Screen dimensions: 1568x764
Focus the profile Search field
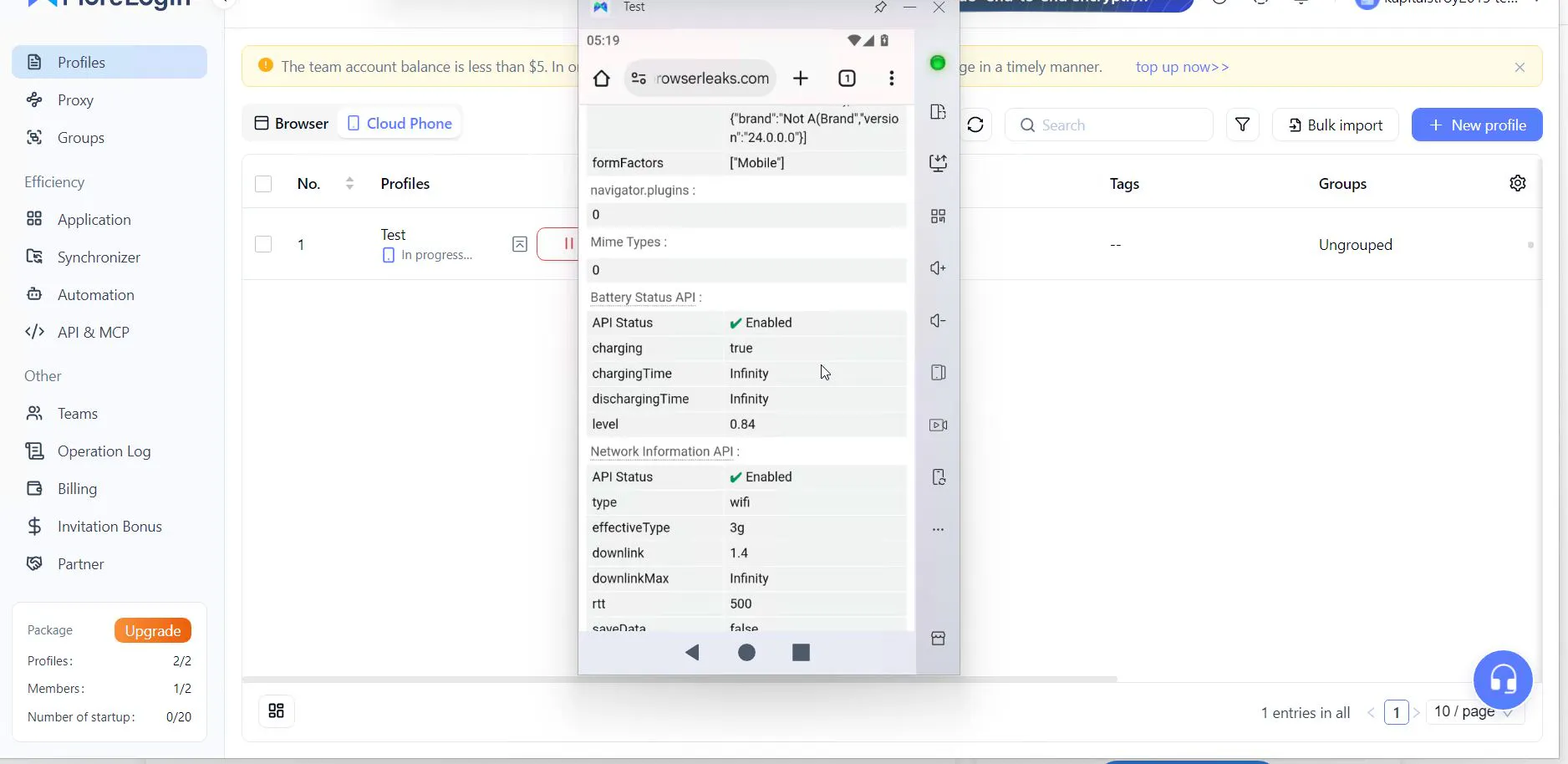(x=1108, y=125)
